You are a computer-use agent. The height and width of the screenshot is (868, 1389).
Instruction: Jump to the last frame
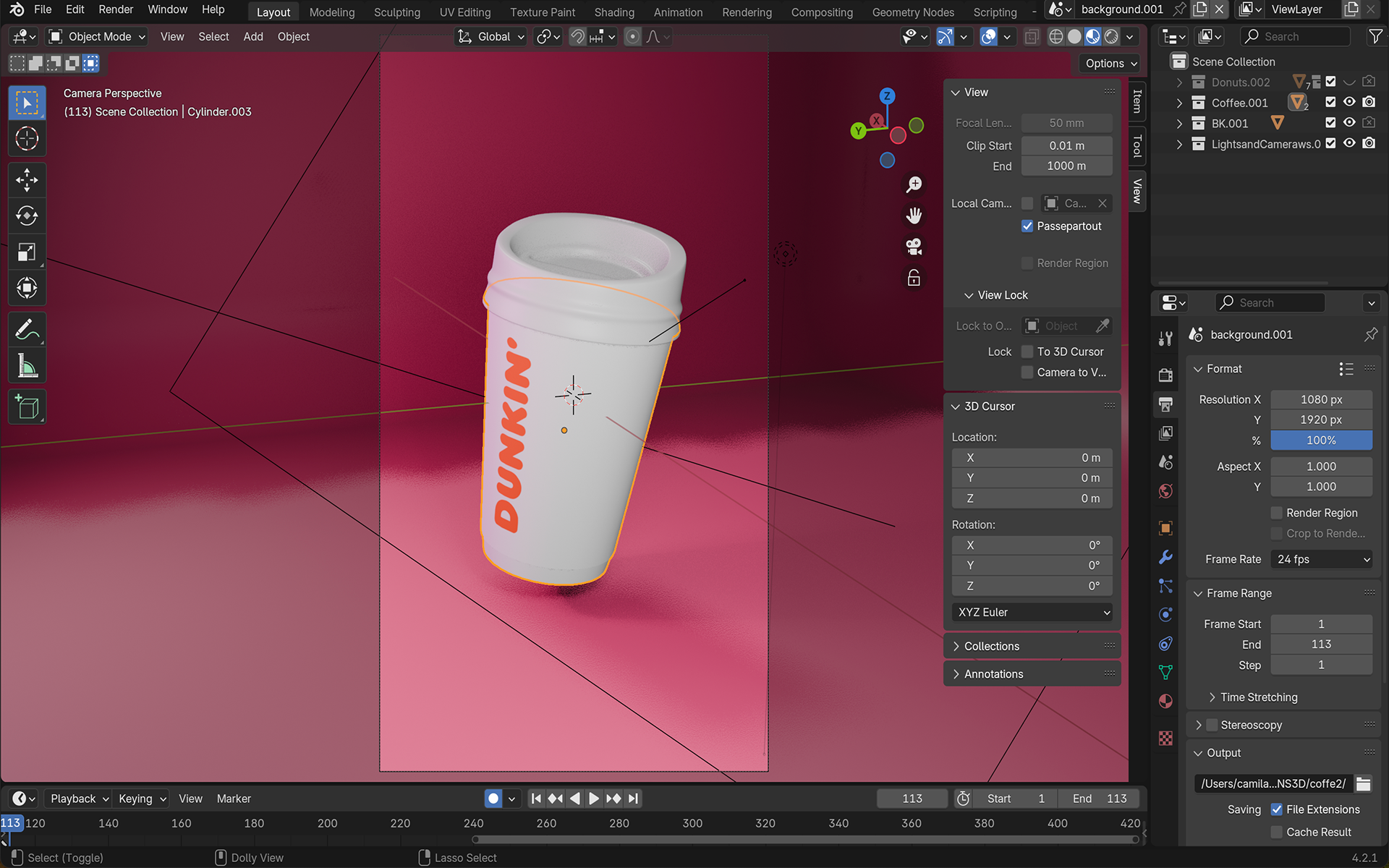pyautogui.click(x=633, y=799)
